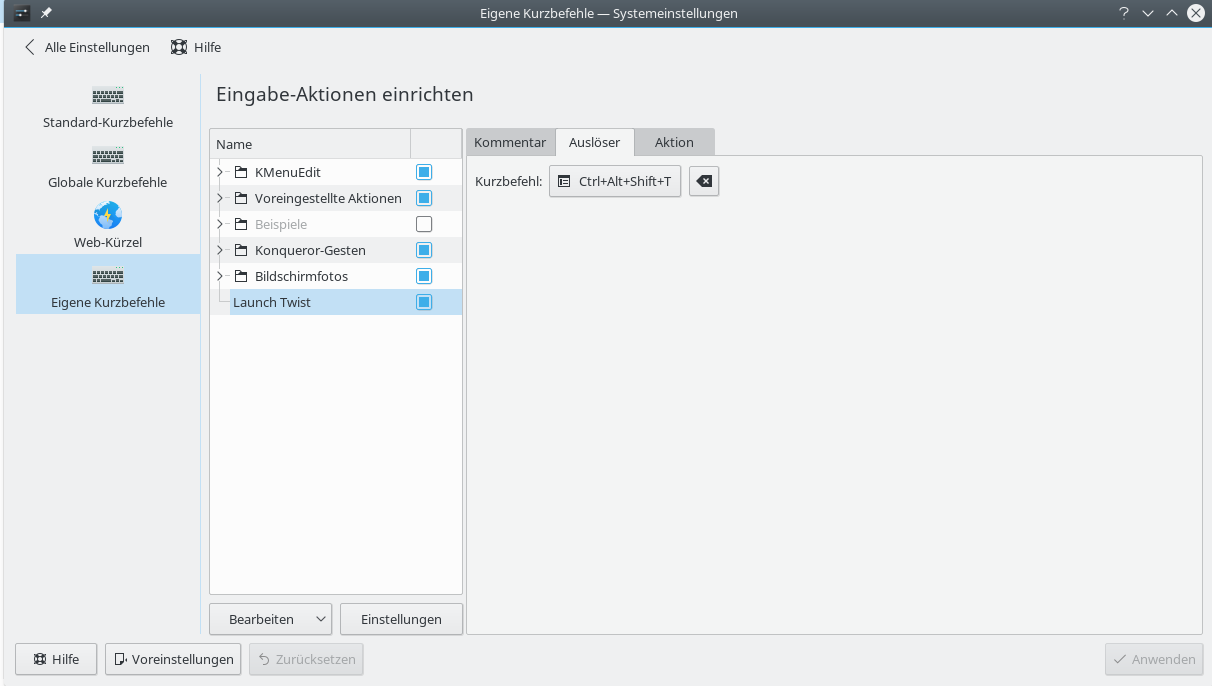Toggle the Launch Twist checkbox

point(424,302)
